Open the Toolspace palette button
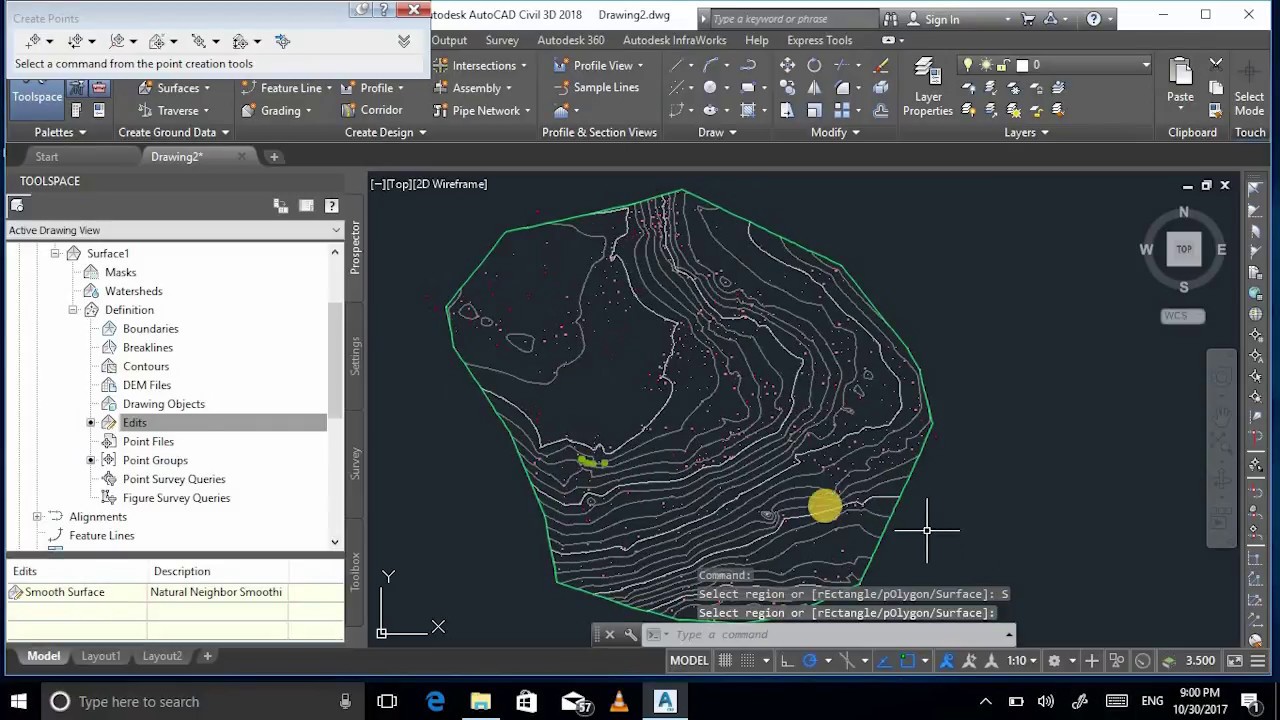Image resolution: width=1280 pixels, height=720 pixels. (x=37, y=96)
